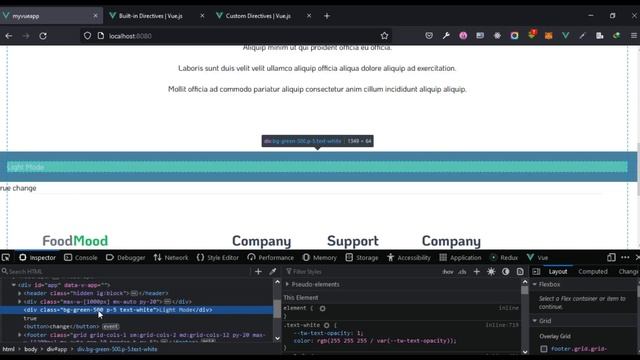Image resolution: width=640 pixels, height=360 pixels.
Task: Collapse the div#app node
Action: (14, 285)
